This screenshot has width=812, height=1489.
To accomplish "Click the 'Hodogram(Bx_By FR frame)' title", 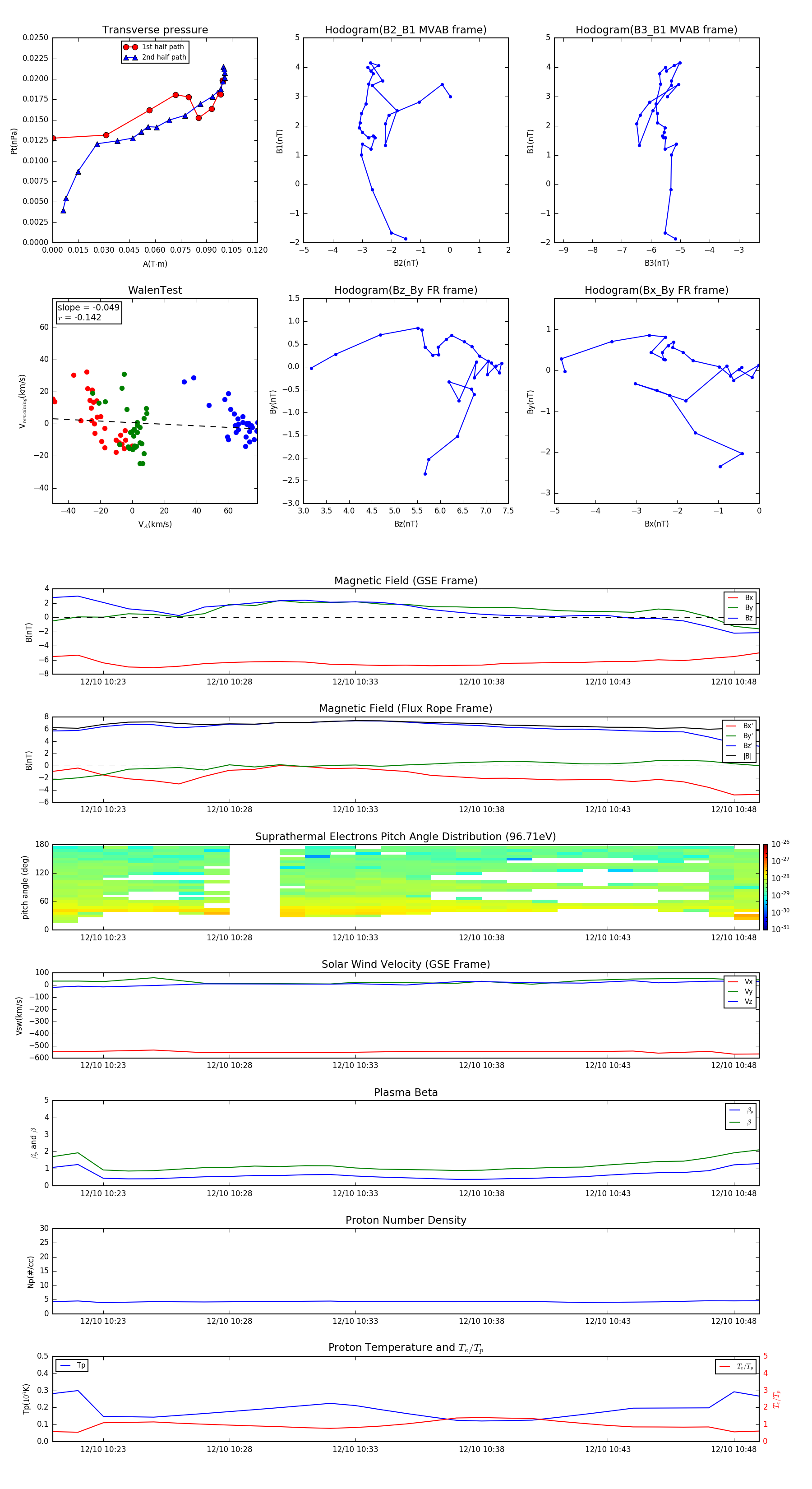I will [x=656, y=290].
